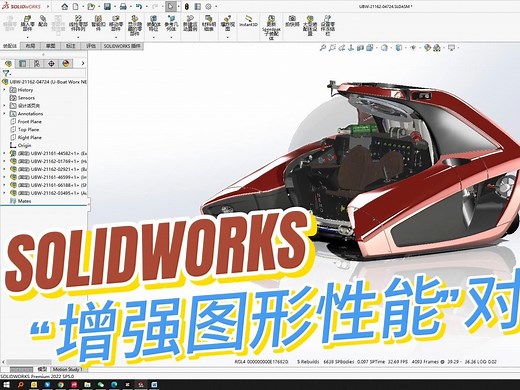Click Zoom to Fit in view toolbar
Image resolution: width=520 pixels, height=390 pixels.
pos(322,48)
